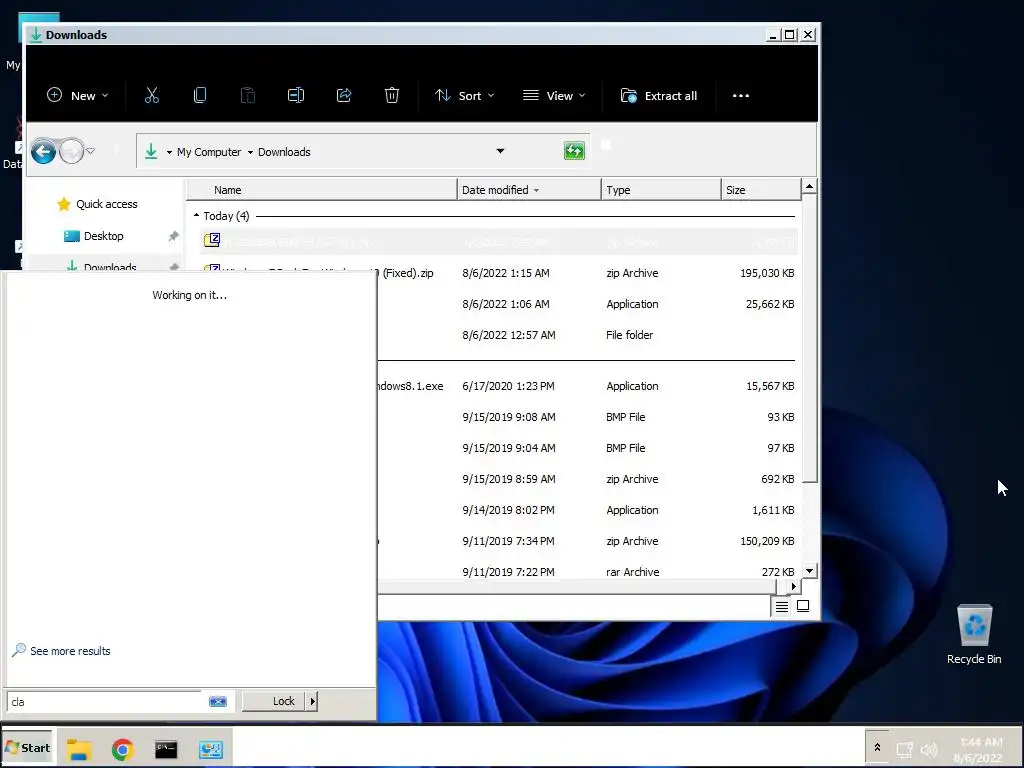
Task: Open Google Chrome from the taskbar
Action: 122,749
